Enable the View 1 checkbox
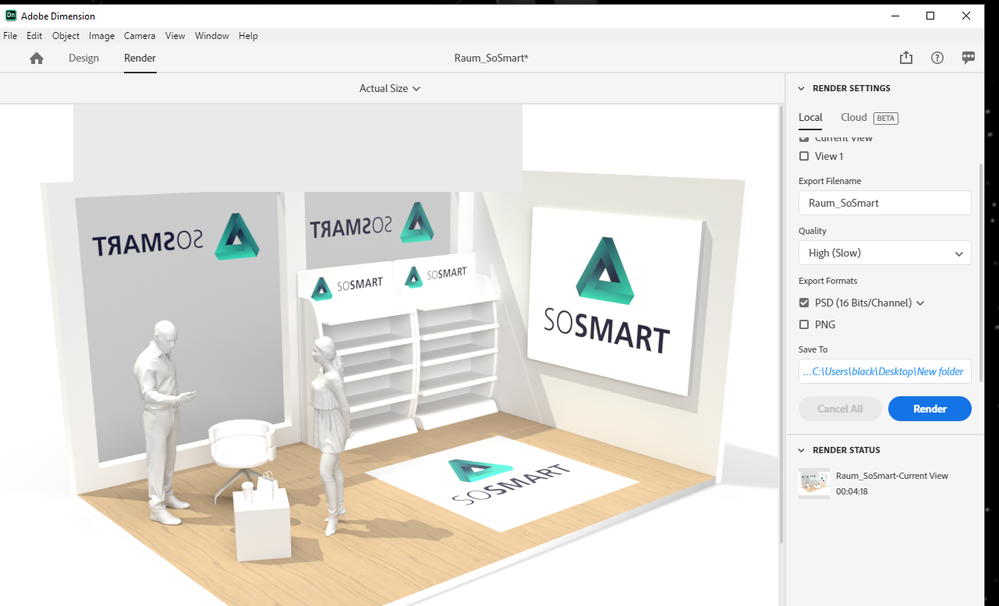The image size is (999, 606). 804,156
